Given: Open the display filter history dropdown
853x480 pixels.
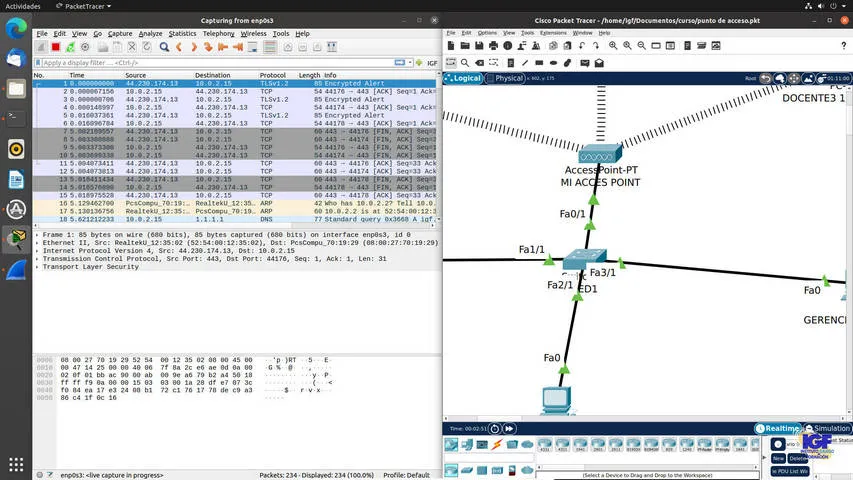Looking at the screenshot, I should tap(410, 63).
